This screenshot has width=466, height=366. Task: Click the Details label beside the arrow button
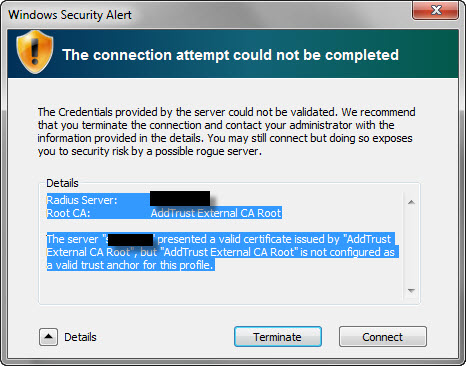pyautogui.click(x=80, y=337)
